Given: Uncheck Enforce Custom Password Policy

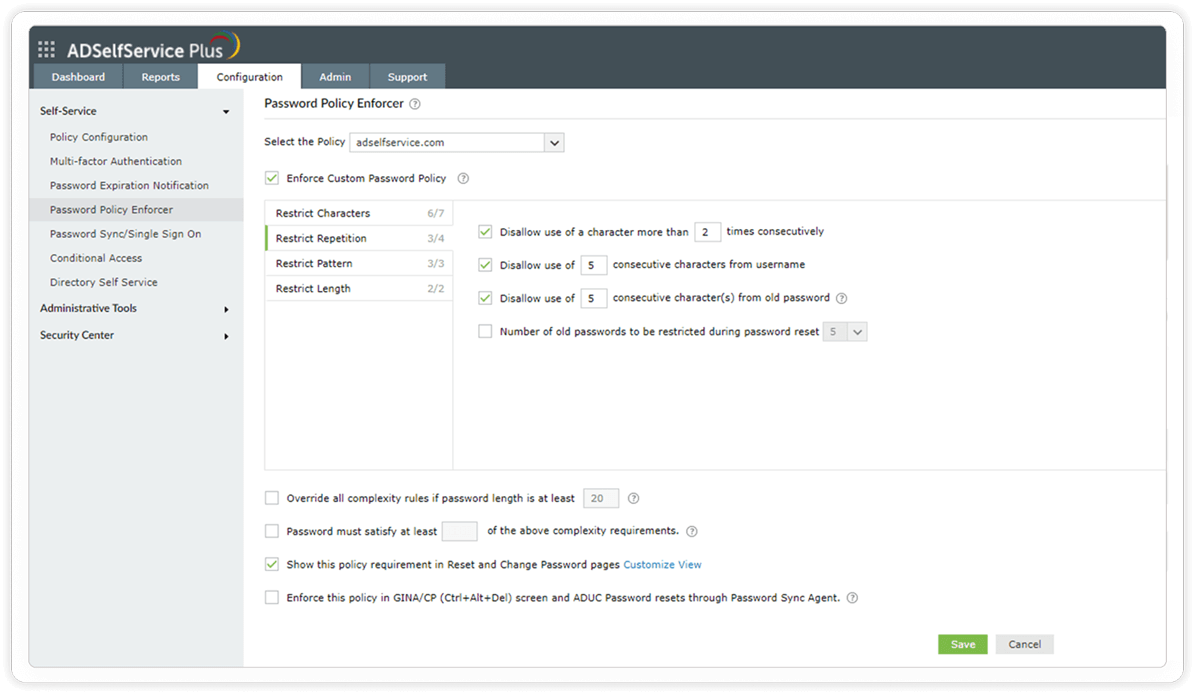Looking at the screenshot, I should (x=272, y=178).
